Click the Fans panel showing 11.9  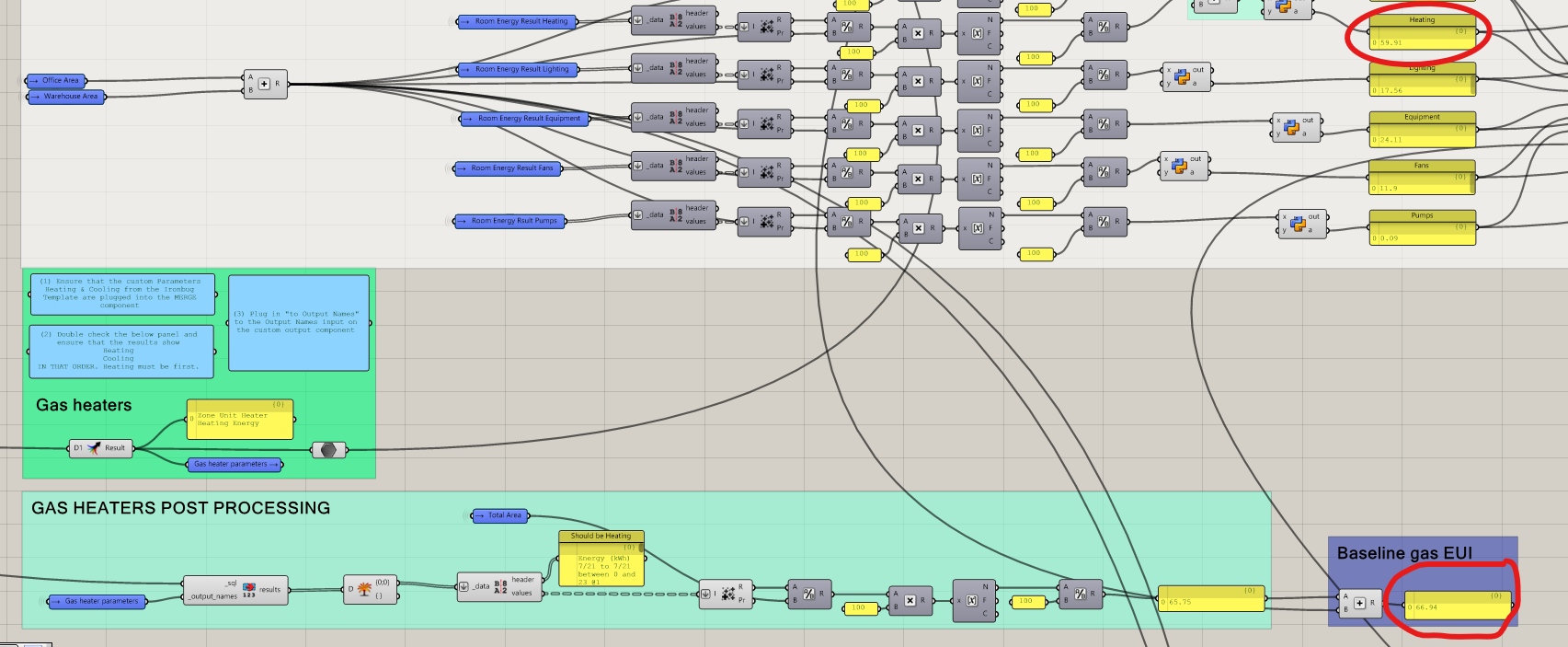click(1422, 178)
